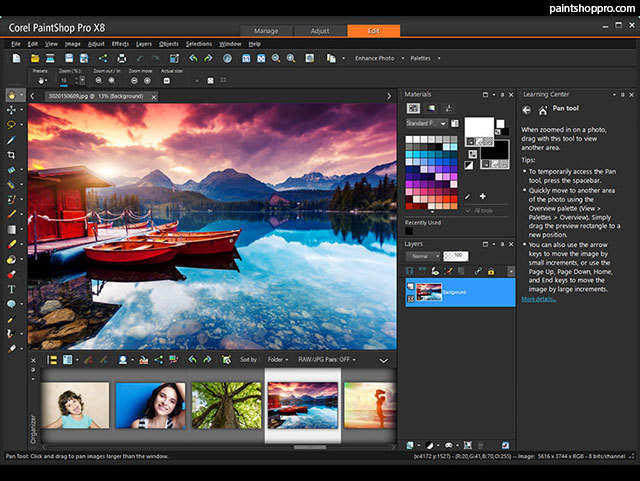The height and width of the screenshot is (481, 640).
Task: Open the RAW/JPG Pairs OFF dropdown
Action: pos(327,360)
